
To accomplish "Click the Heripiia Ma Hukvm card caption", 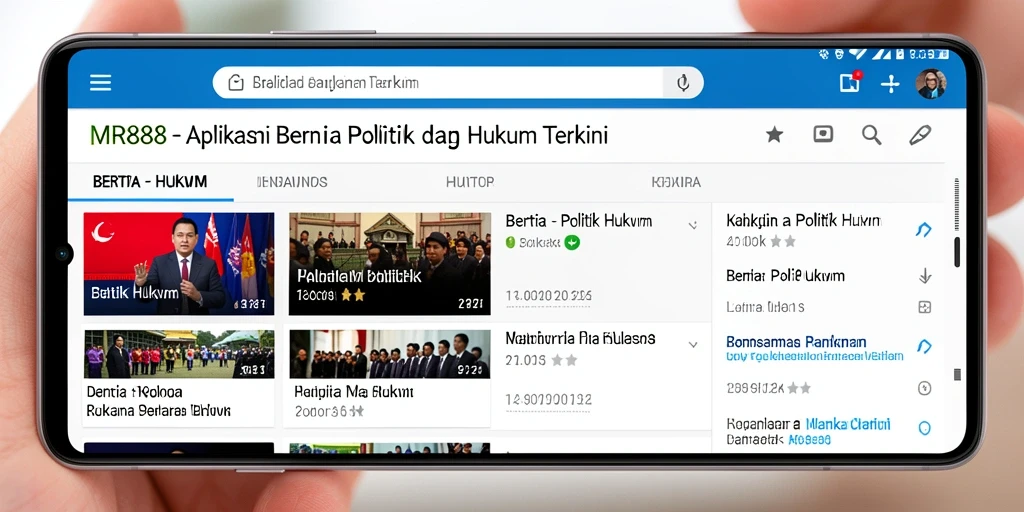I will 353,392.
